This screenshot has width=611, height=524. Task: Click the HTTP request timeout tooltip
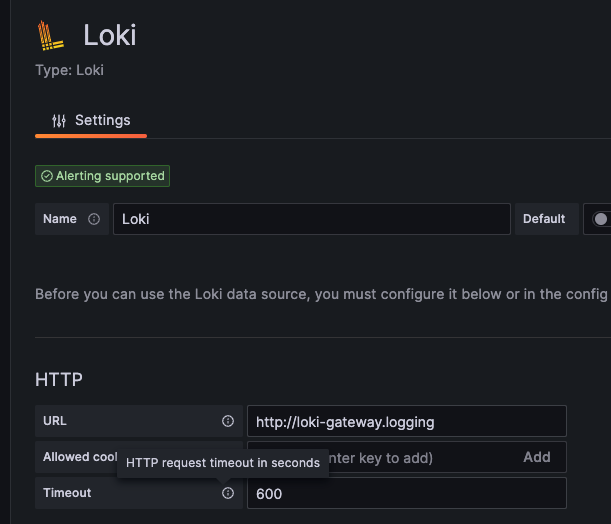[x=223, y=463]
